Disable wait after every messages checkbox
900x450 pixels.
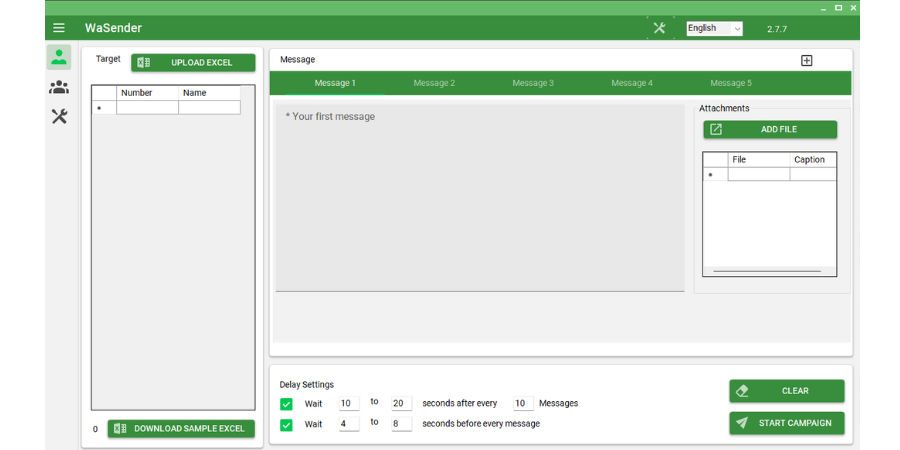pyautogui.click(x=287, y=404)
